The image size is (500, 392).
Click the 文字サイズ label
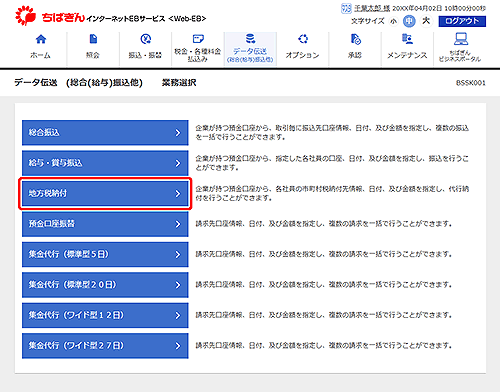point(368,21)
